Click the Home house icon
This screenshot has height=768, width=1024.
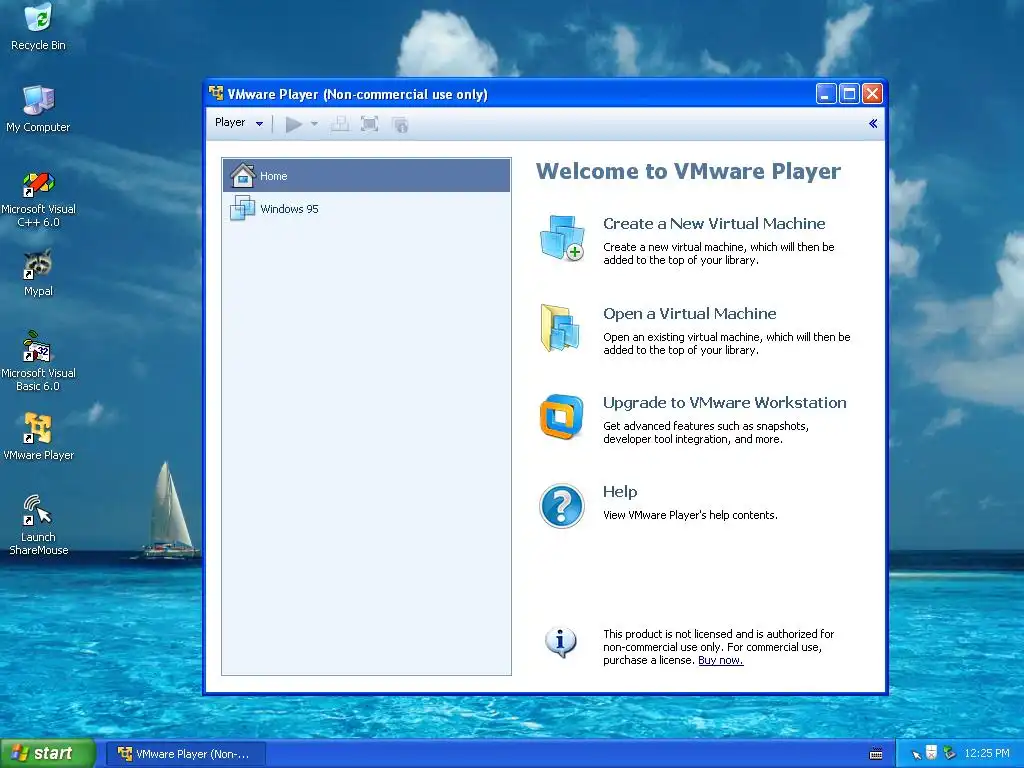[x=242, y=175]
